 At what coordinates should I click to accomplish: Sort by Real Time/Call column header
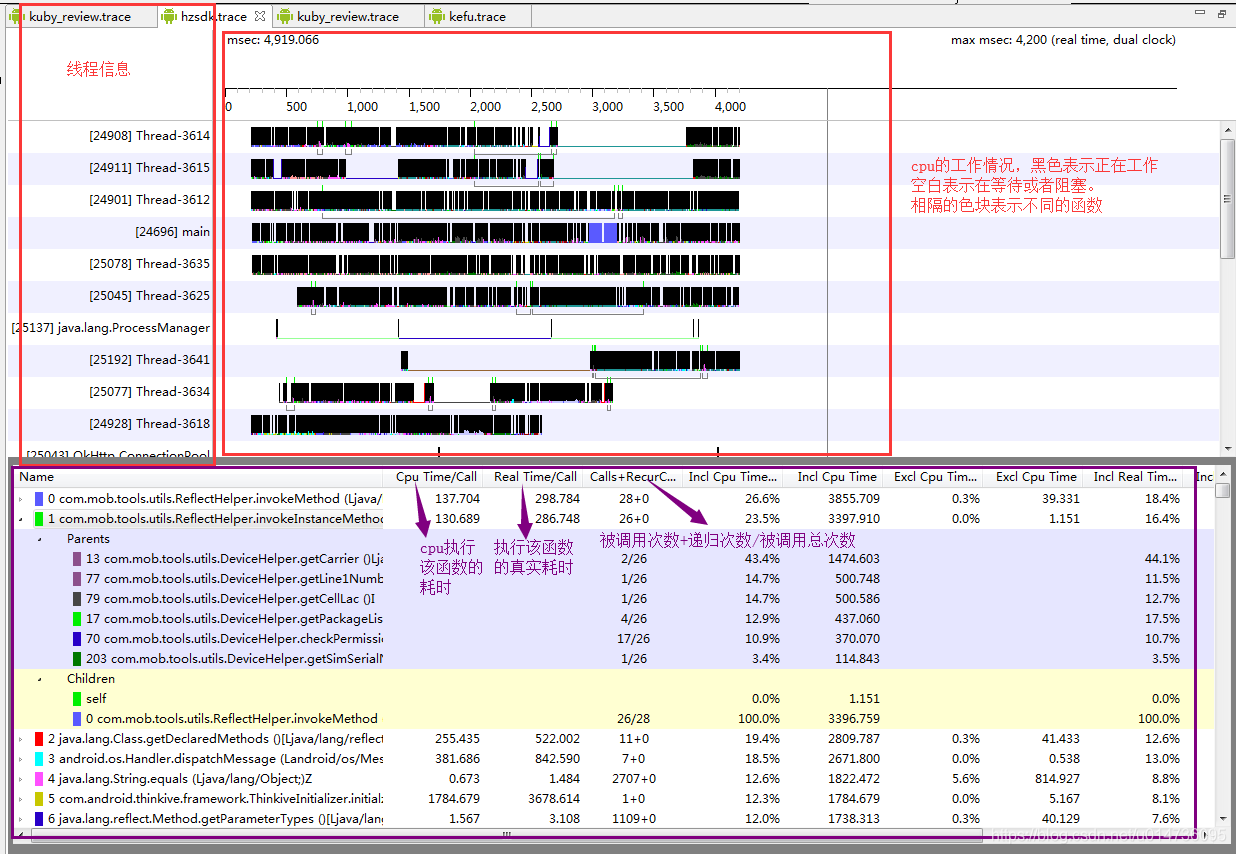click(x=534, y=477)
